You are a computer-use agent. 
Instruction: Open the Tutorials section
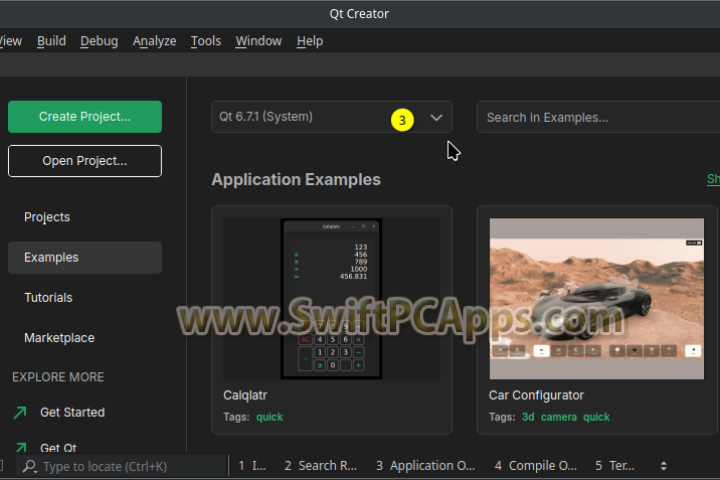(48, 298)
